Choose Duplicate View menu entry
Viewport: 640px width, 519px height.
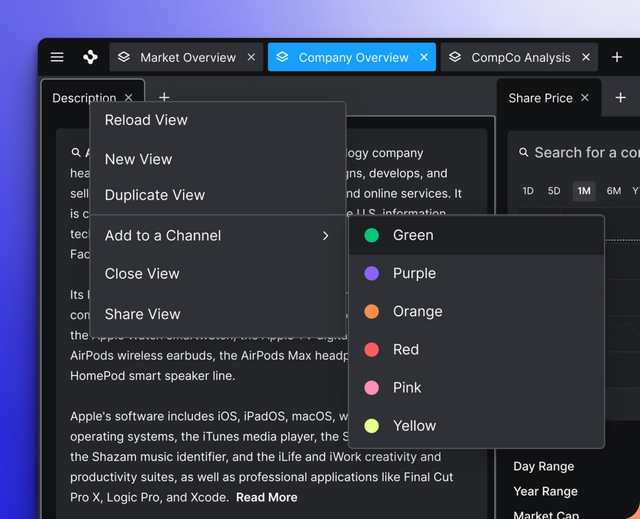tap(155, 196)
